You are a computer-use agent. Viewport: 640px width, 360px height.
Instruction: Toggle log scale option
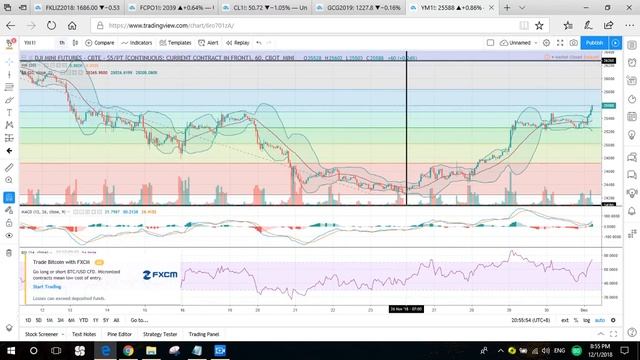point(587,320)
